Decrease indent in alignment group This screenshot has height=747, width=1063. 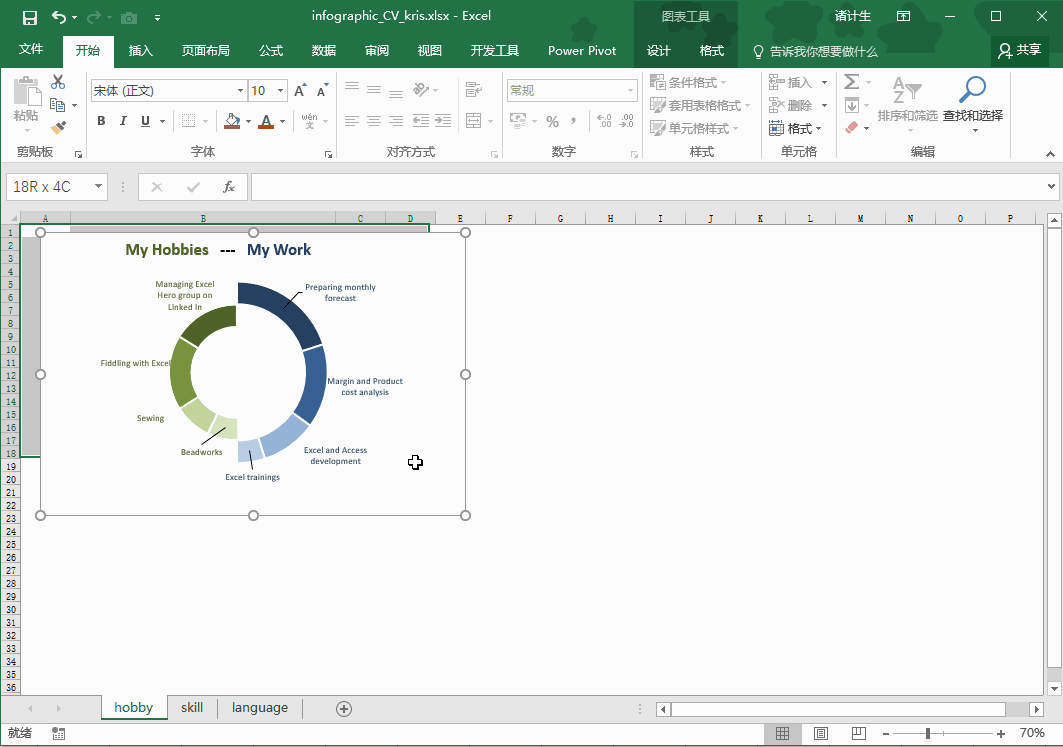tap(421, 121)
